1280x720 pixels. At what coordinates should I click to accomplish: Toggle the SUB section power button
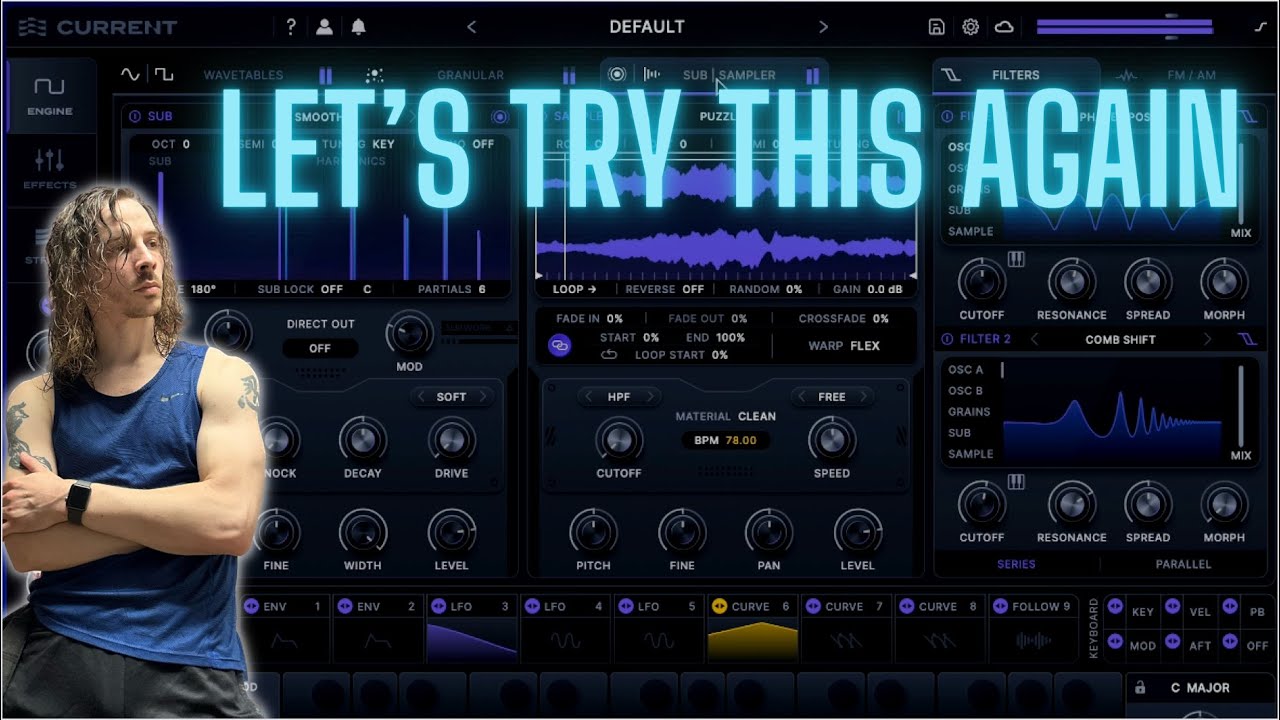tap(135, 116)
